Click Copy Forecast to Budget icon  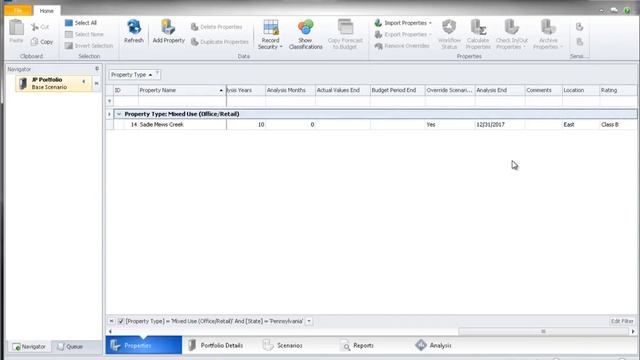coord(345,27)
